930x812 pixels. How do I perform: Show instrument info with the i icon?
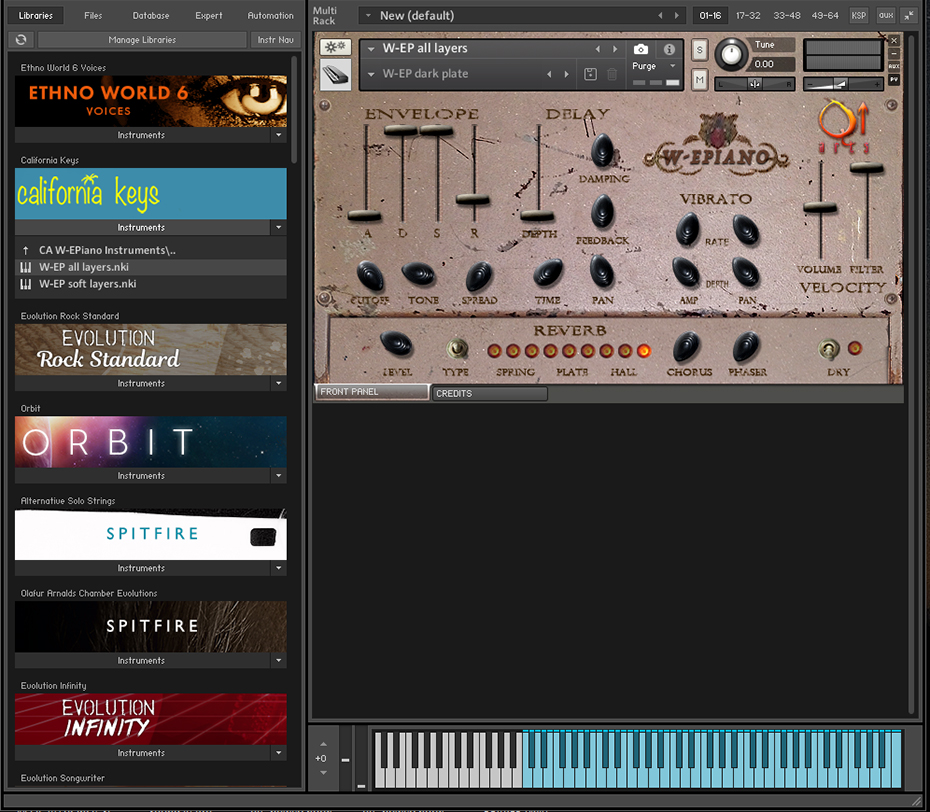(669, 49)
